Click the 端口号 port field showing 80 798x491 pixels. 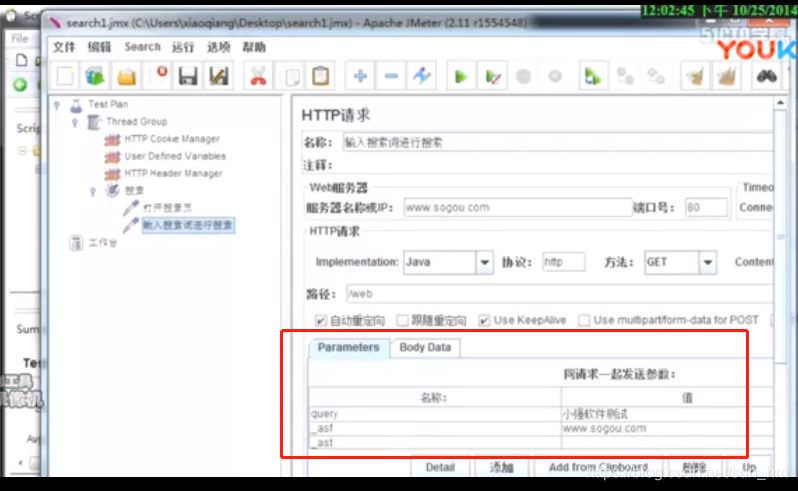point(706,208)
